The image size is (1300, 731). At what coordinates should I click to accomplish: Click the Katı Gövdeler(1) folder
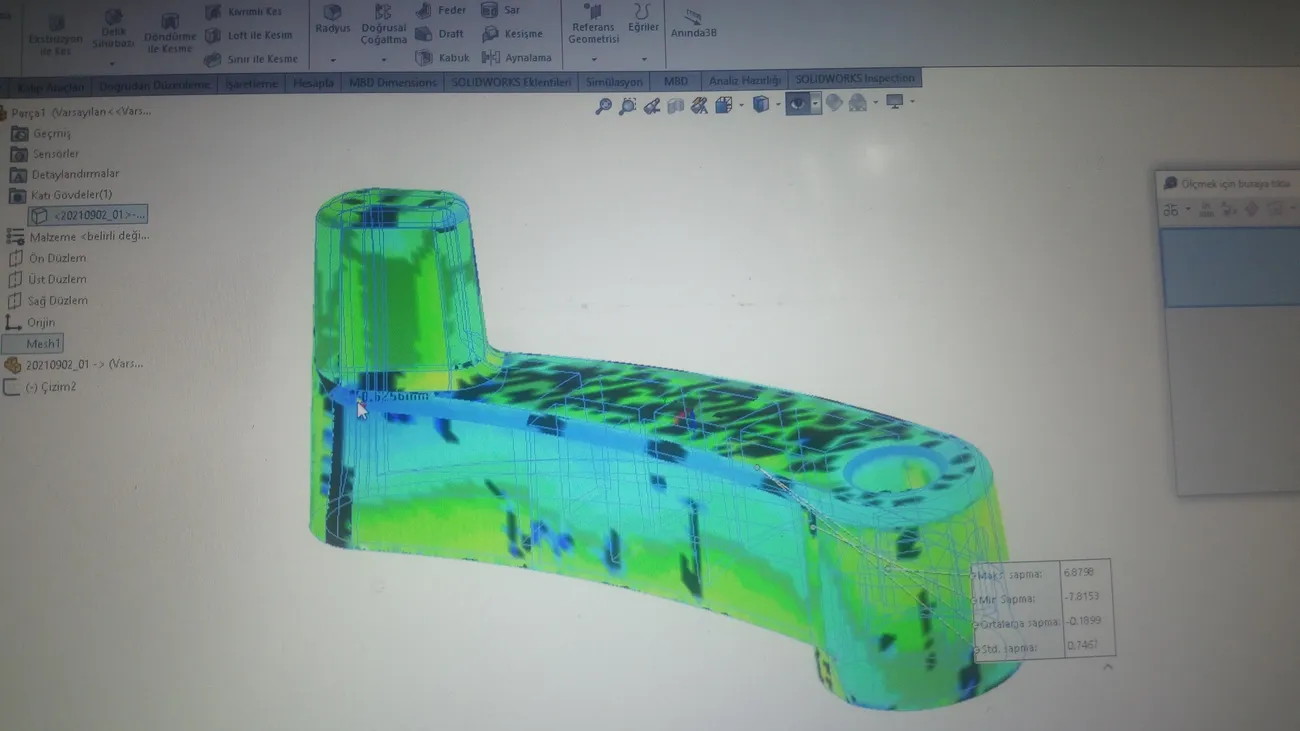[x=71, y=195]
